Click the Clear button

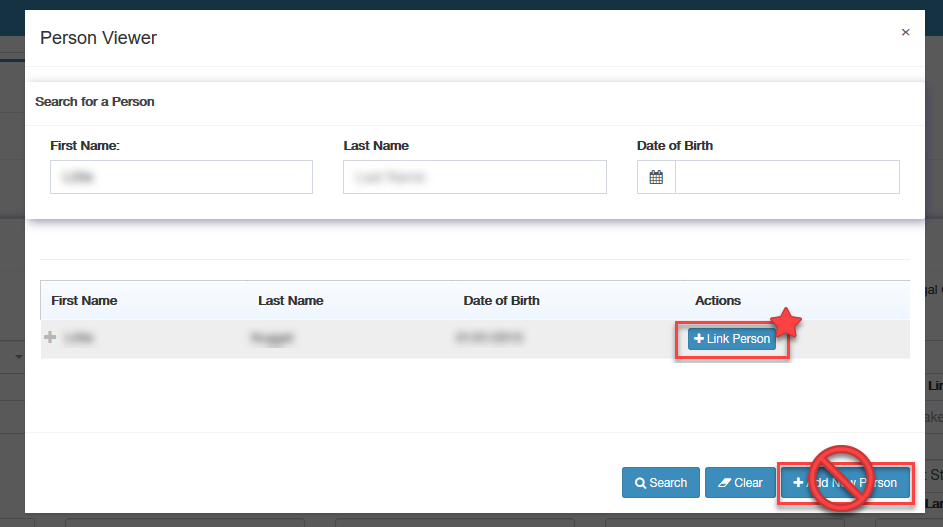tap(740, 482)
